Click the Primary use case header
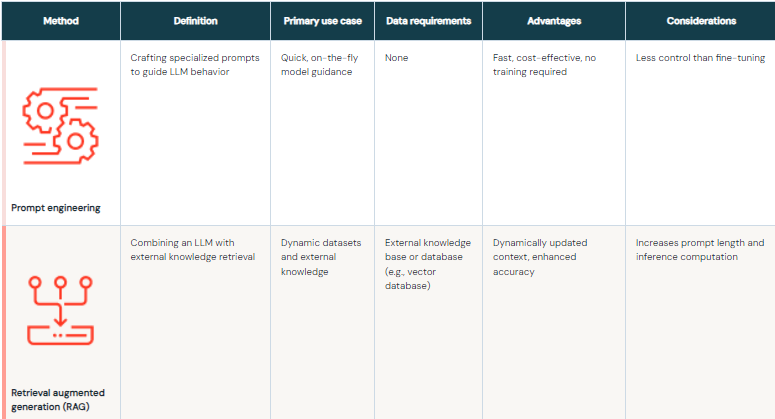The image size is (775, 419). (322, 21)
